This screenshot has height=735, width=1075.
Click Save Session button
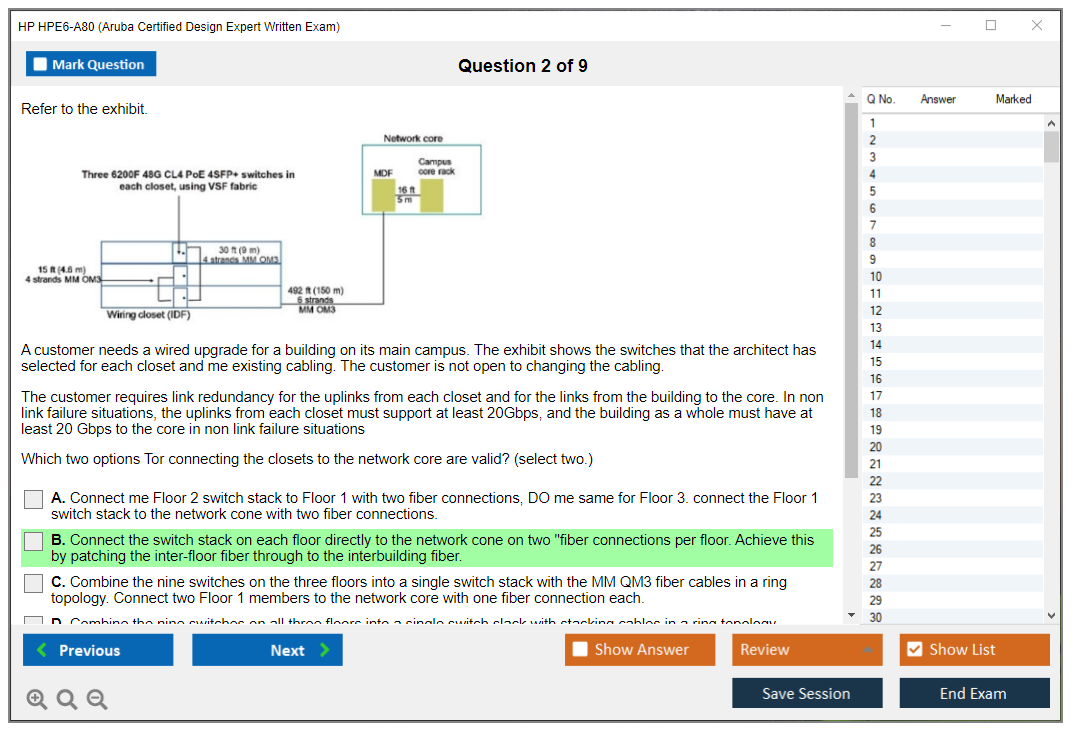[807, 693]
